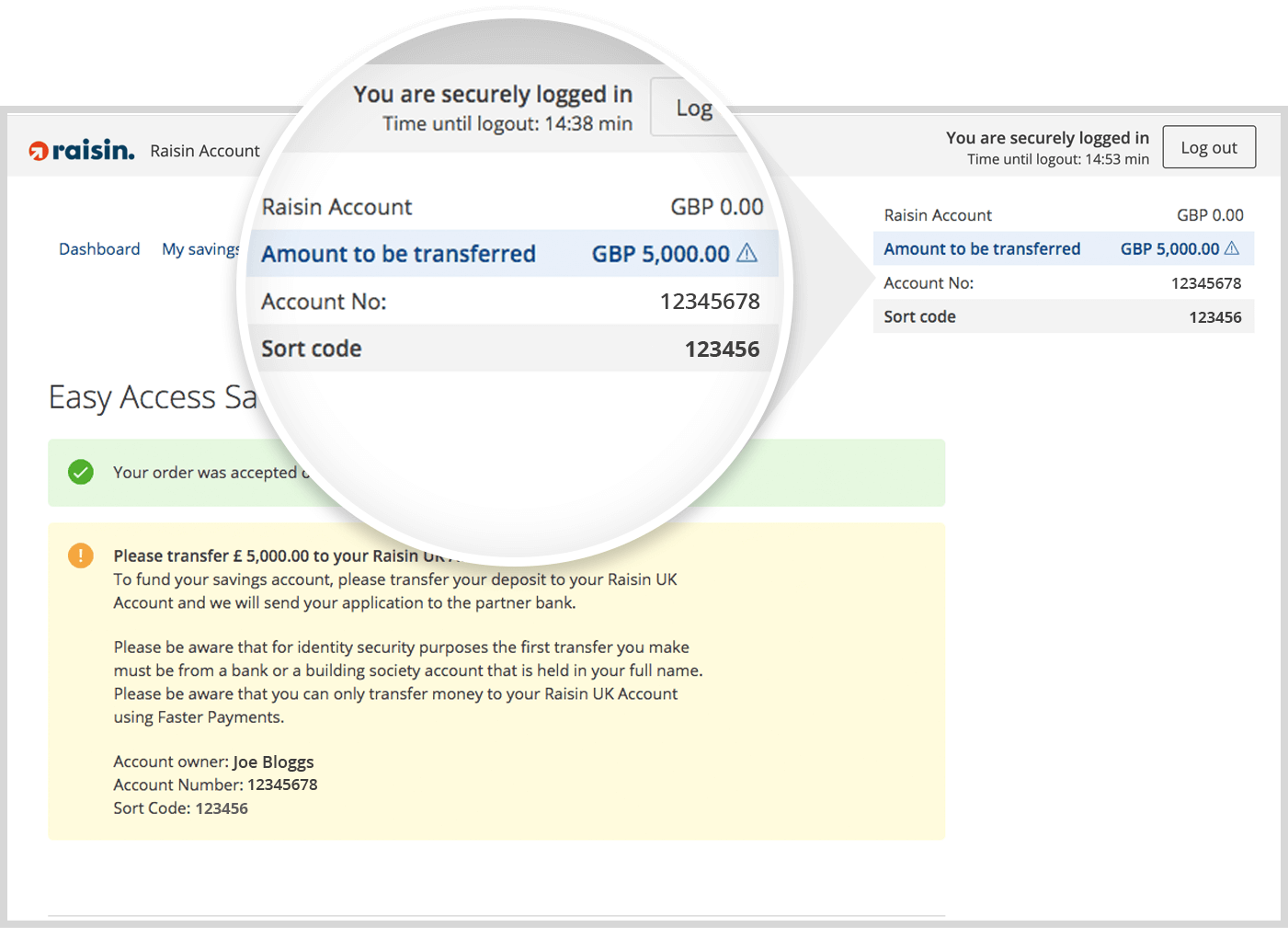Click sidebar 'GBP 5,000.00' amount value
The width and height of the screenshot is (1288, 928).
pos(1169,249)
